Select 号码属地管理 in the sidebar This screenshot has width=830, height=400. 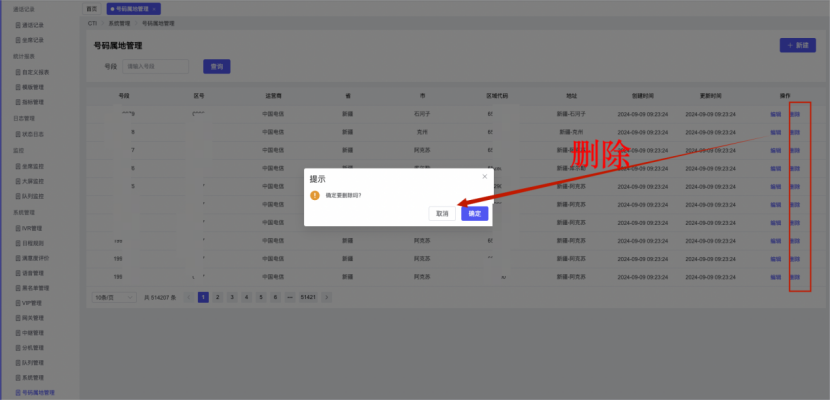38,393
